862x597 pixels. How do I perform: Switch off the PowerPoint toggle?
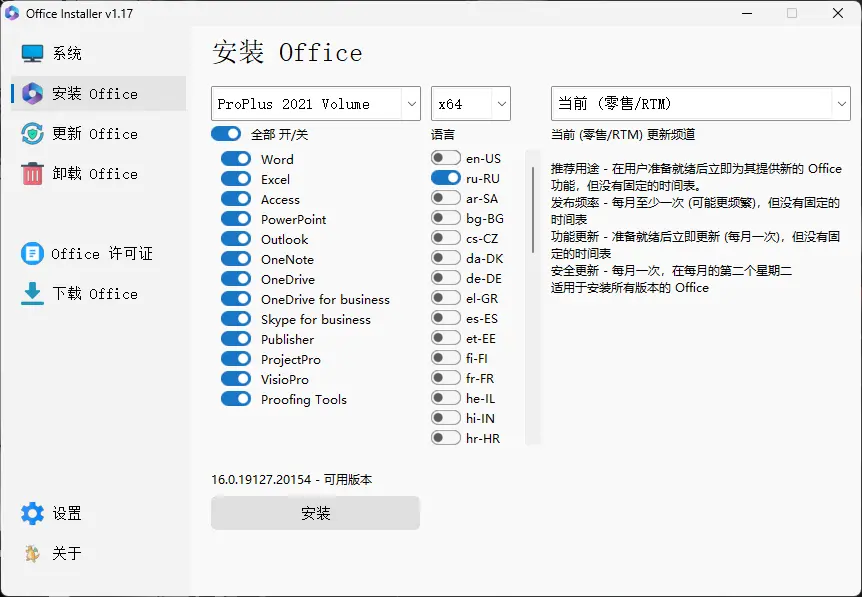coord(236,219)
